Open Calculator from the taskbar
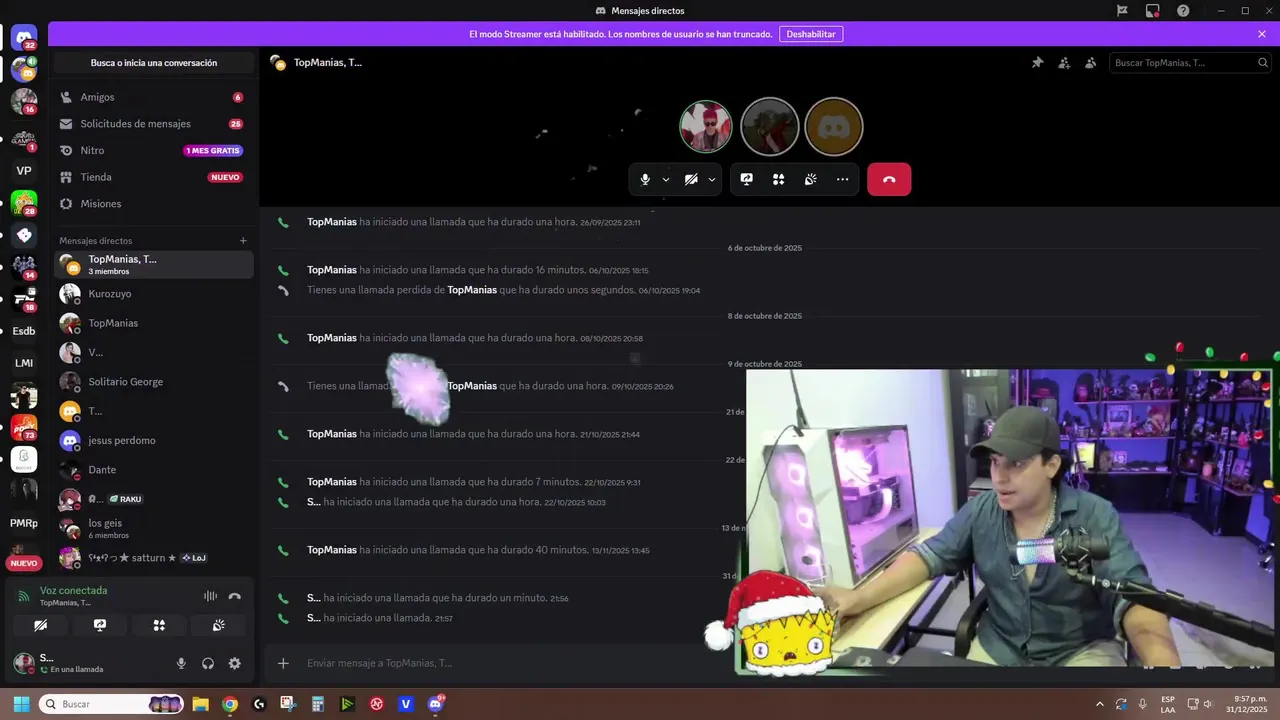Image resolution: width=1280 pixels, height=720 pixels. point(318,704)
